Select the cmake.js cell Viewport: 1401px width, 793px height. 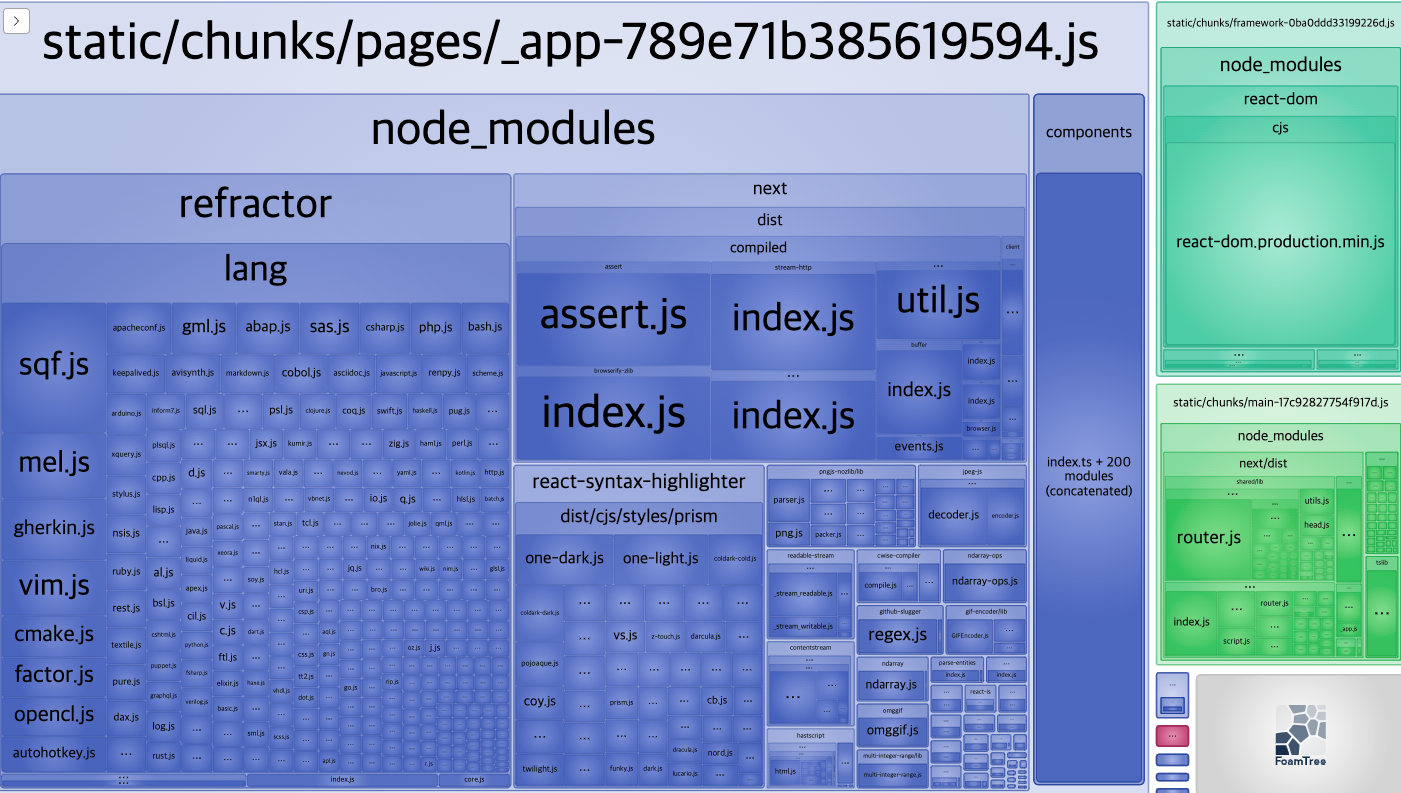tap(54, 634)
